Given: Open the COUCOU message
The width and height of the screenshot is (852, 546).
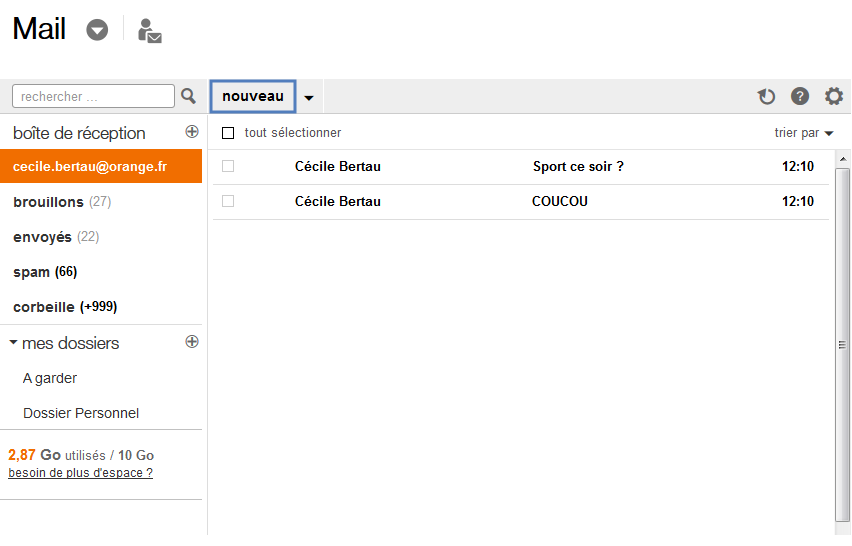Looking at the screenshot, I should pos(521,202).
